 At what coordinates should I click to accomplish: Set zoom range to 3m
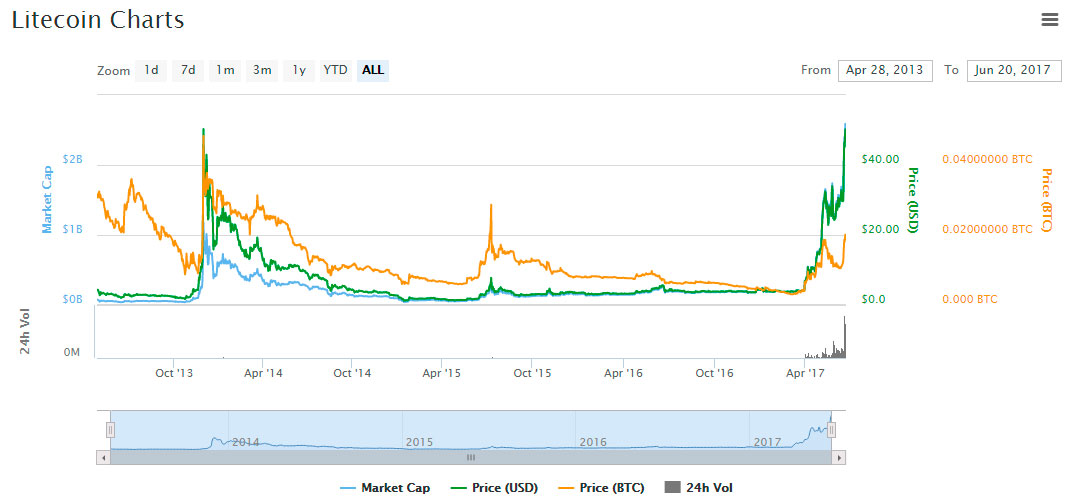[x=262, y=70]
